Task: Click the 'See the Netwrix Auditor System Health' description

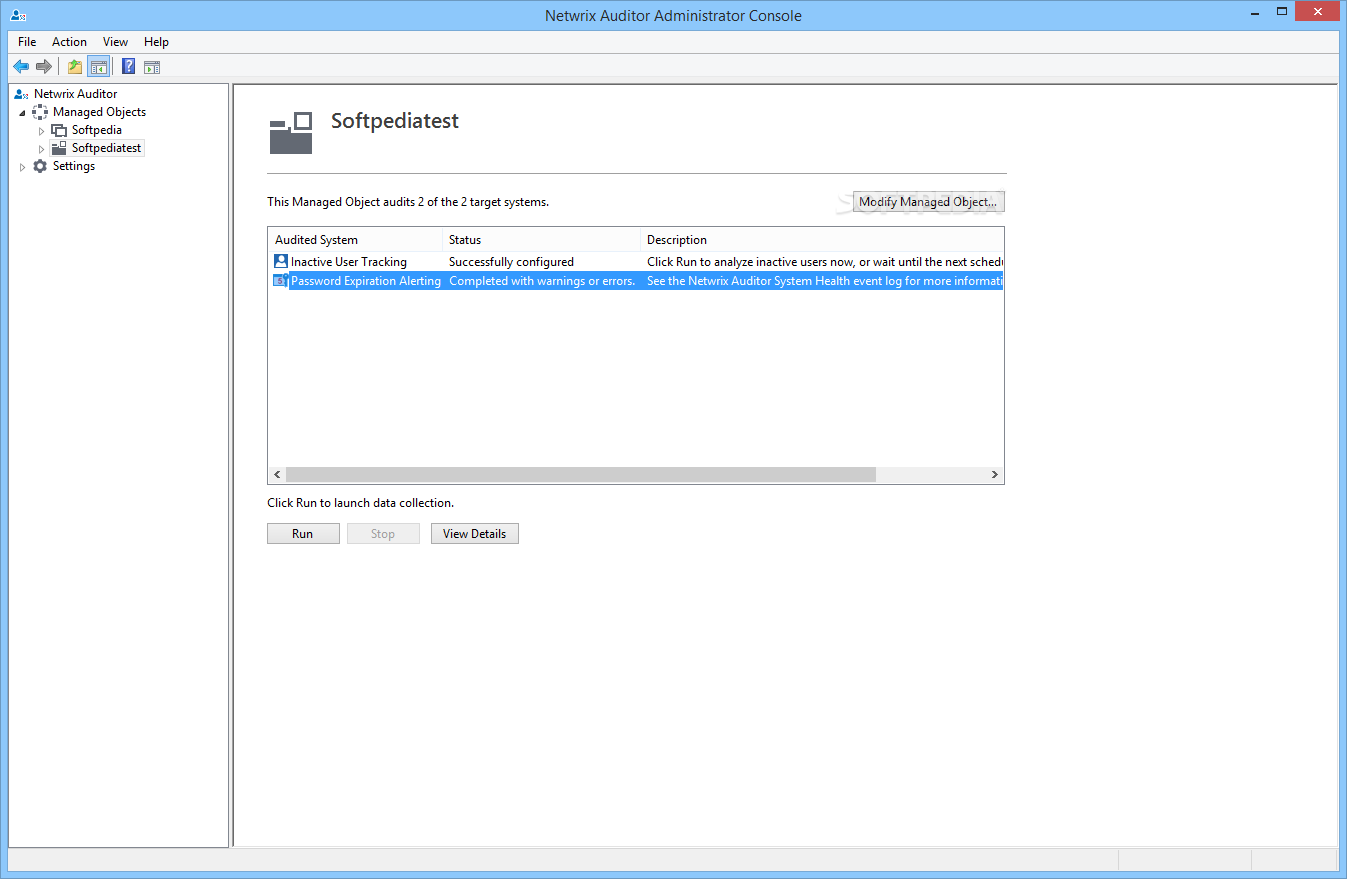Action: 824,281
